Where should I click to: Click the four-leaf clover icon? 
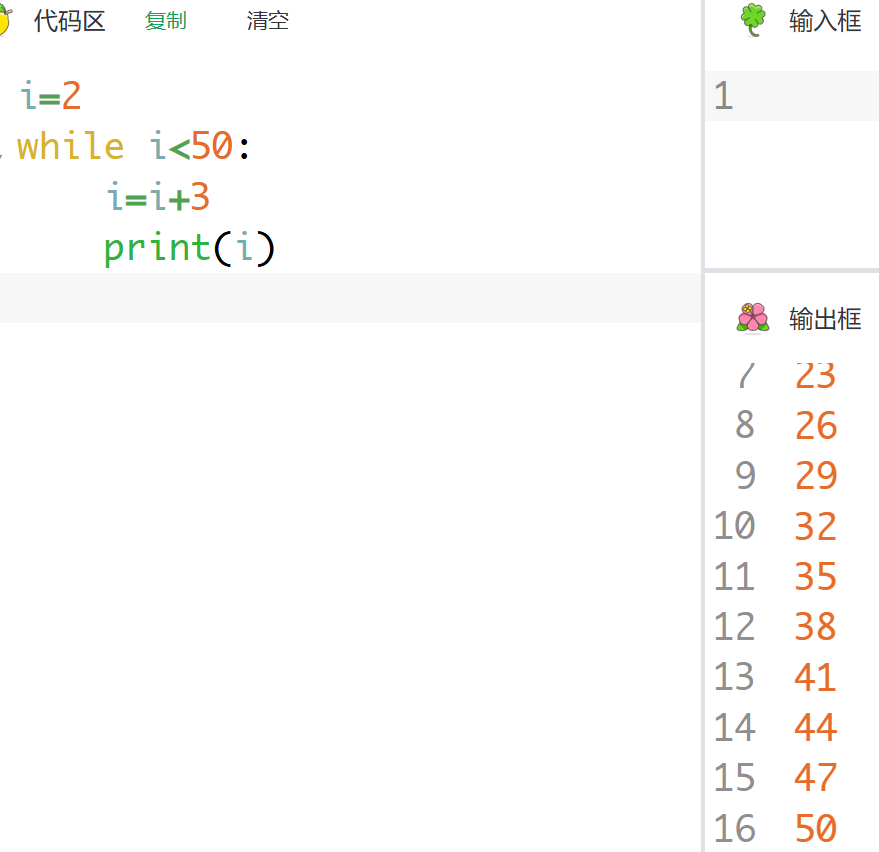click(753, 21)
